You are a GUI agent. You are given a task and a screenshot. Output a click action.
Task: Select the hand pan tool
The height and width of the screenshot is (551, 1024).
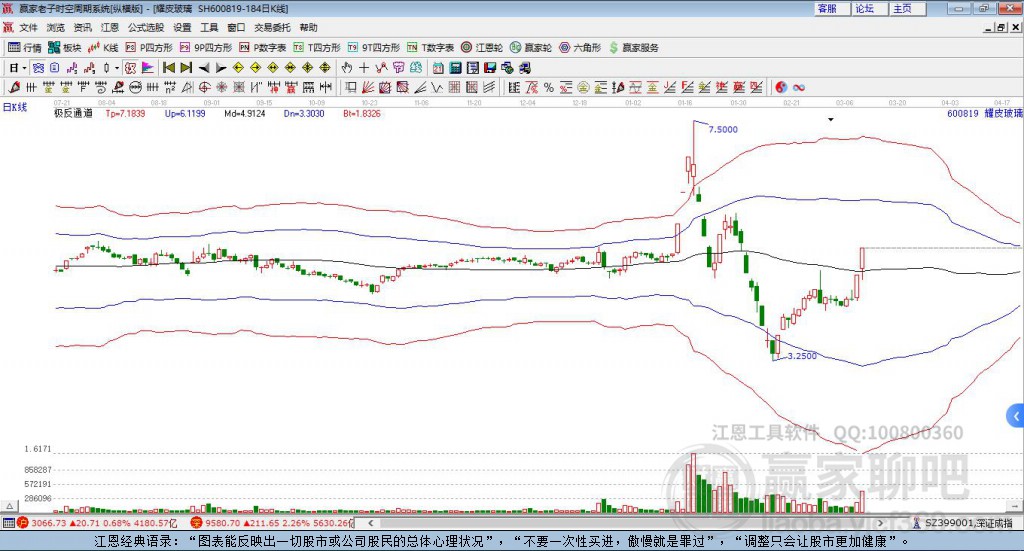[347, 68]
